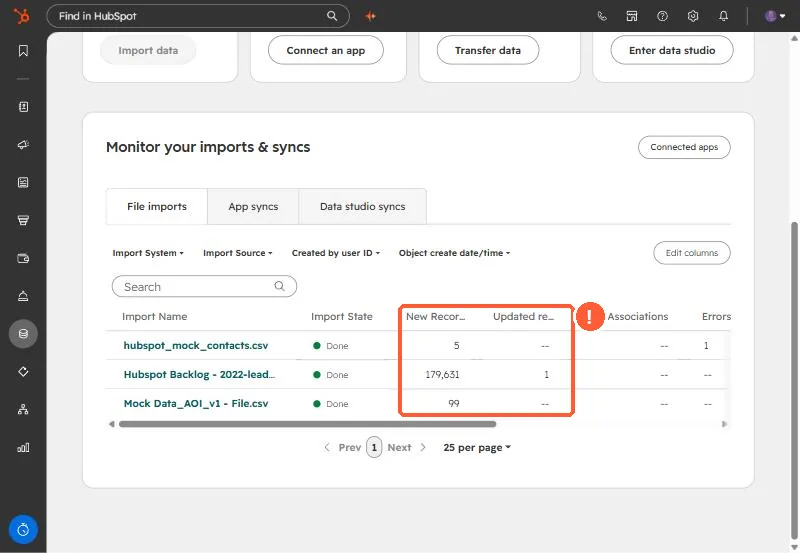Click the Import State column header

(x=342, y=316)
